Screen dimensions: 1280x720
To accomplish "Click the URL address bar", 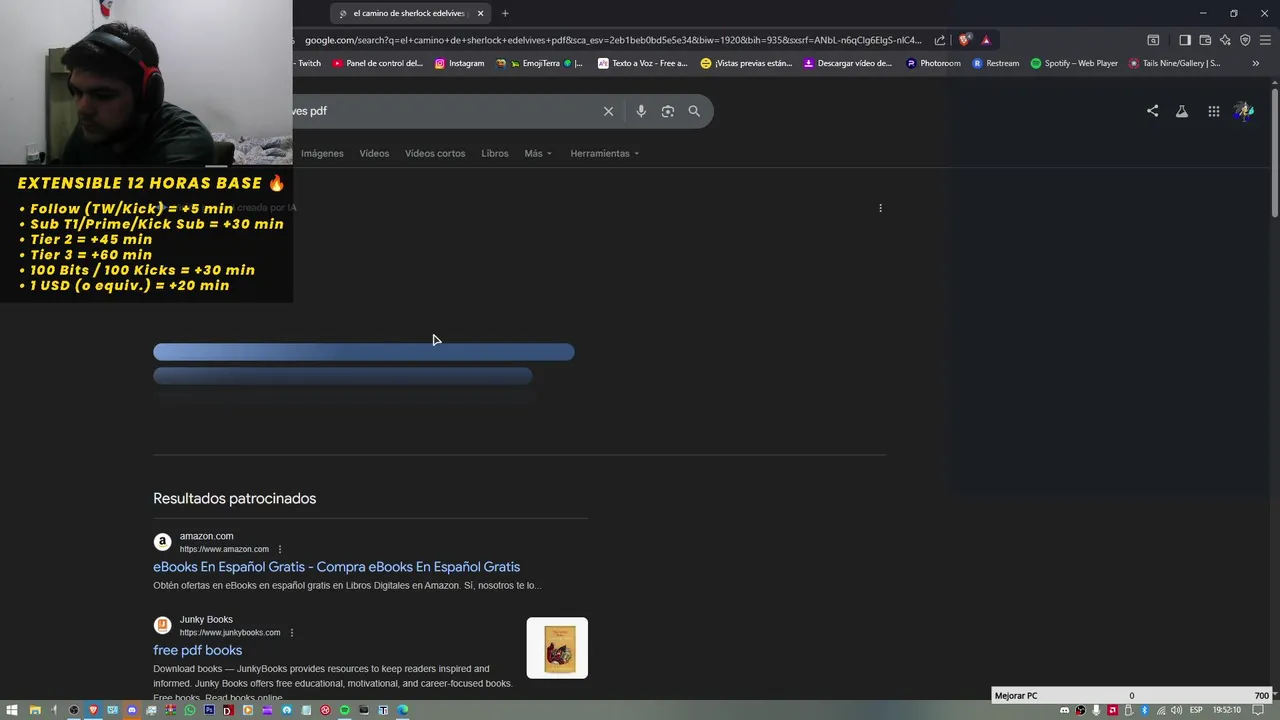I will [x=613, y=40].
